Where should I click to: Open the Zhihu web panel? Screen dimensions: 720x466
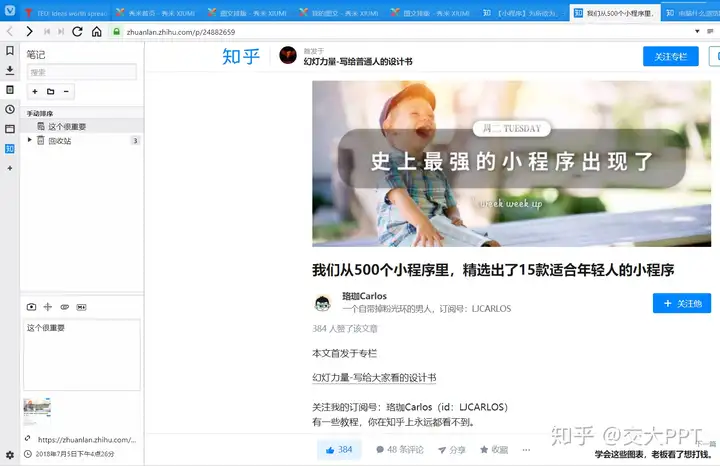(x=10, y=149)
